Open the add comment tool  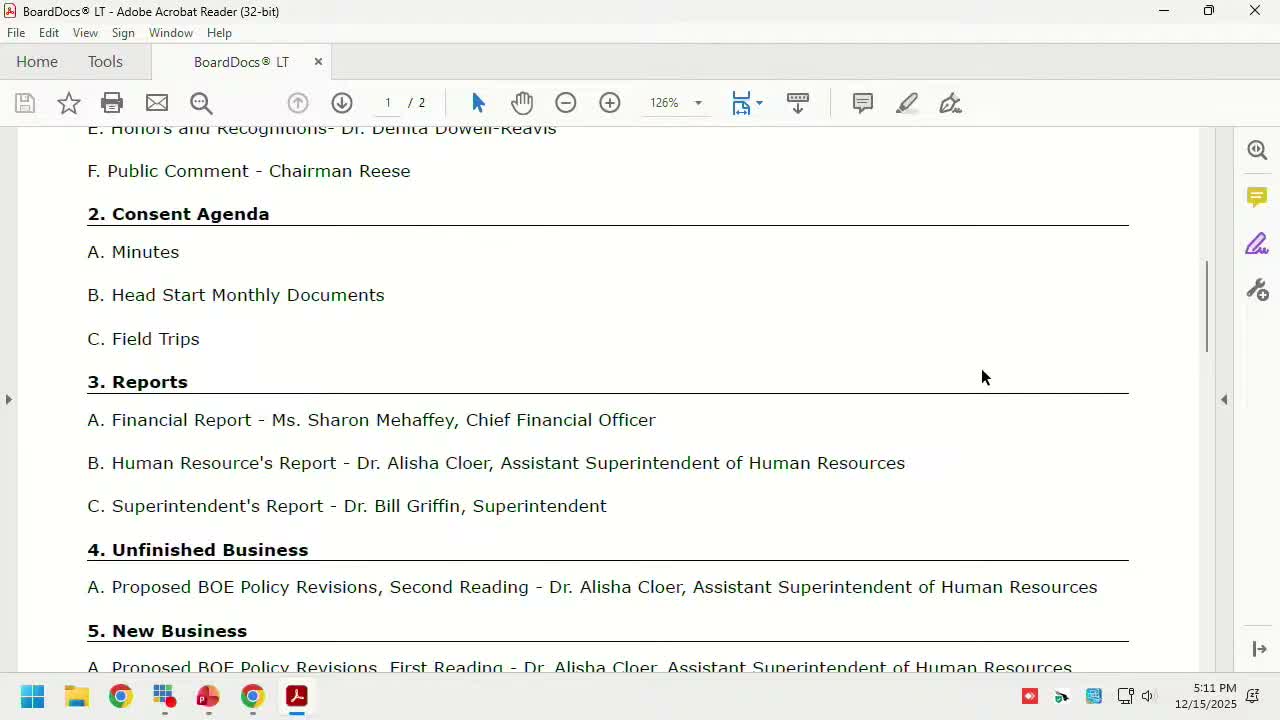coord(863,103)
